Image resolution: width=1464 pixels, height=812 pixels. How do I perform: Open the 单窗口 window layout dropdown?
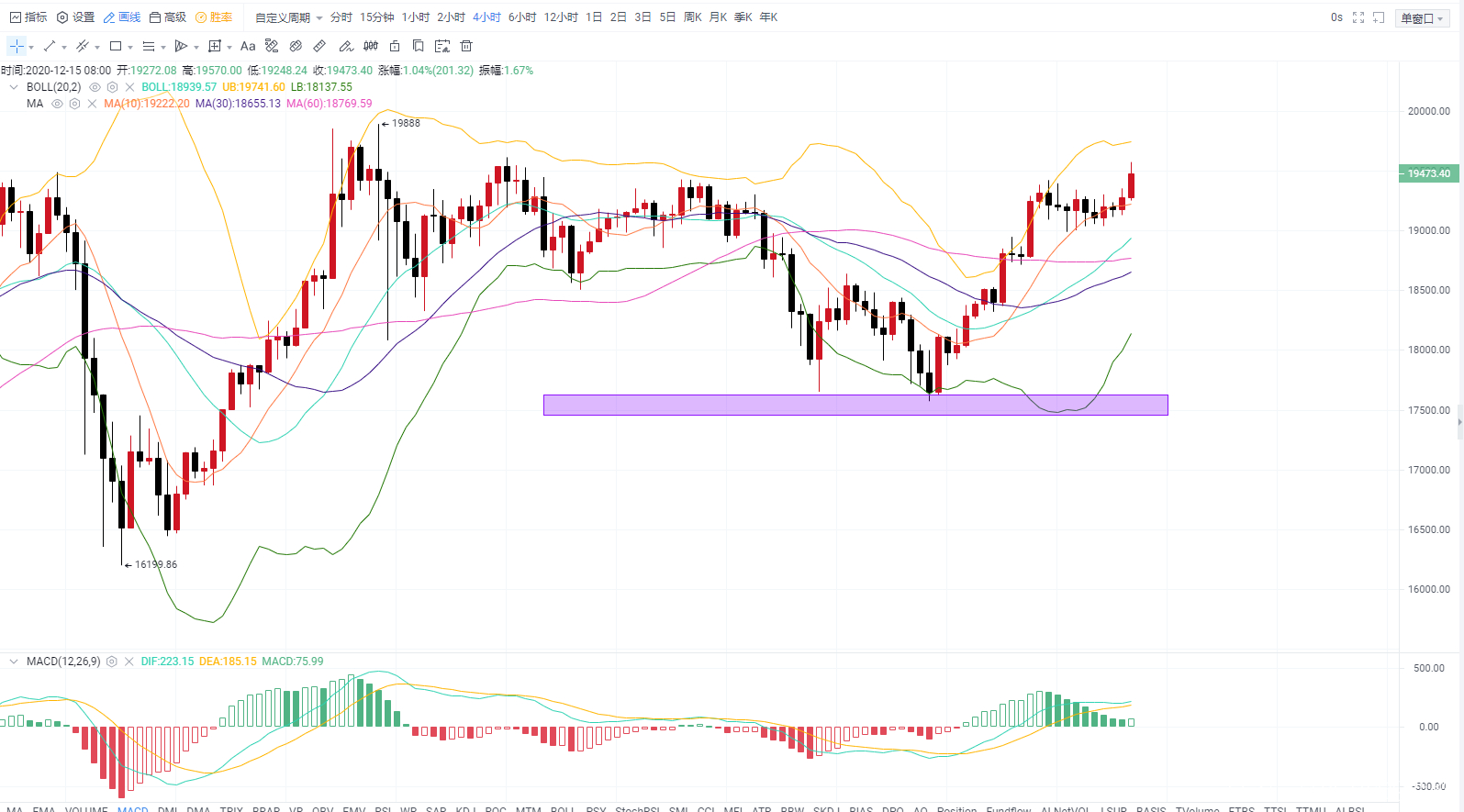(x=1422, y=18)
